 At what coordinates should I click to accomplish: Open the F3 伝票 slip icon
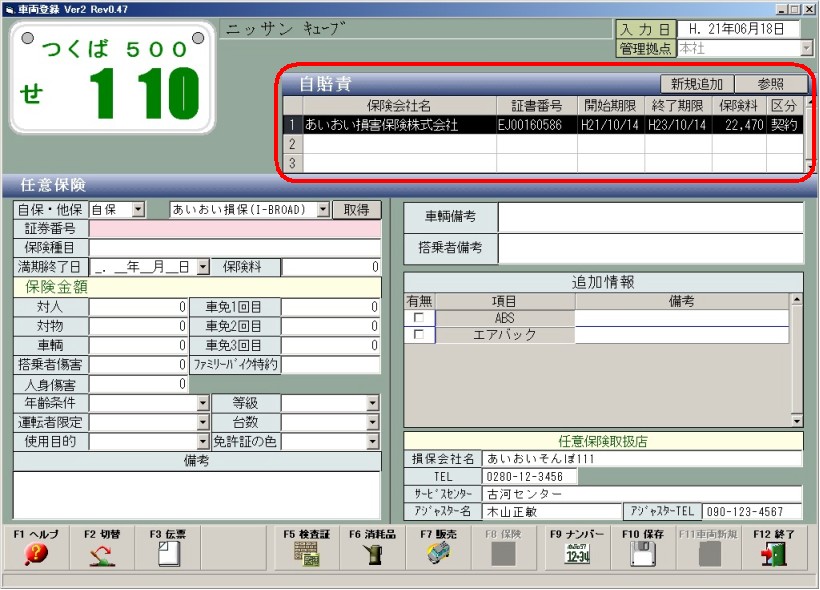(x=168, y=555)
